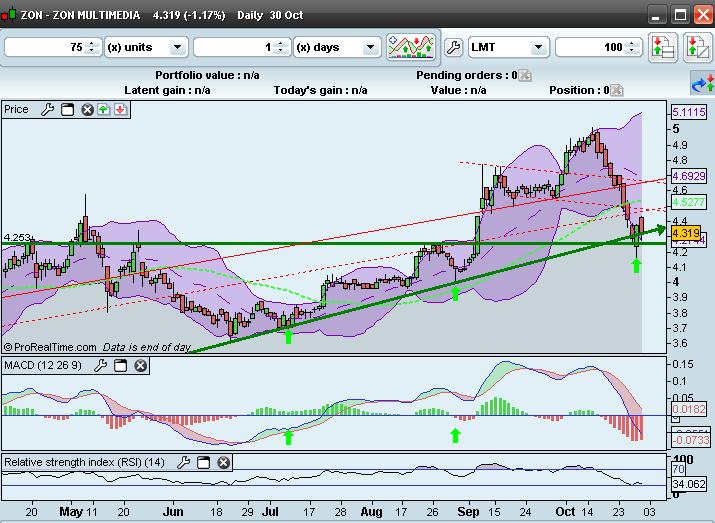Image resolution: width=715 pixels, height=523 pixels.
Task: Open Price panel wrench settings
Action: [x=47, y=109]
